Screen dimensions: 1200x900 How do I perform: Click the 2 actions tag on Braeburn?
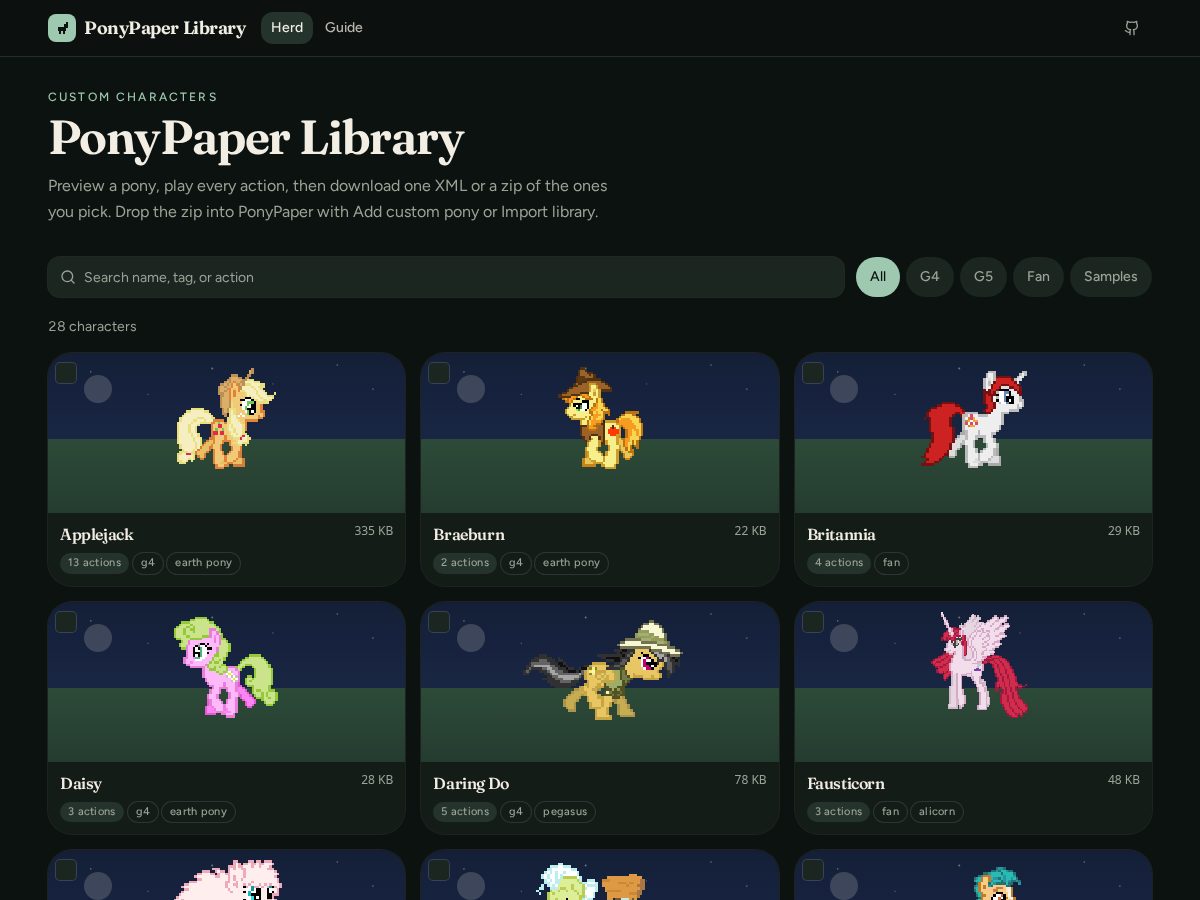click(465, 563)
